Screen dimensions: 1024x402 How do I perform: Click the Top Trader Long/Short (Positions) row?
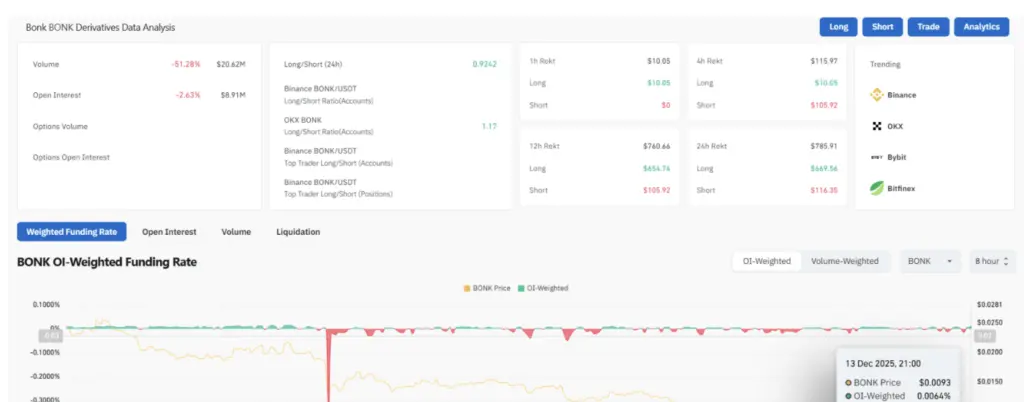point(391,189)
